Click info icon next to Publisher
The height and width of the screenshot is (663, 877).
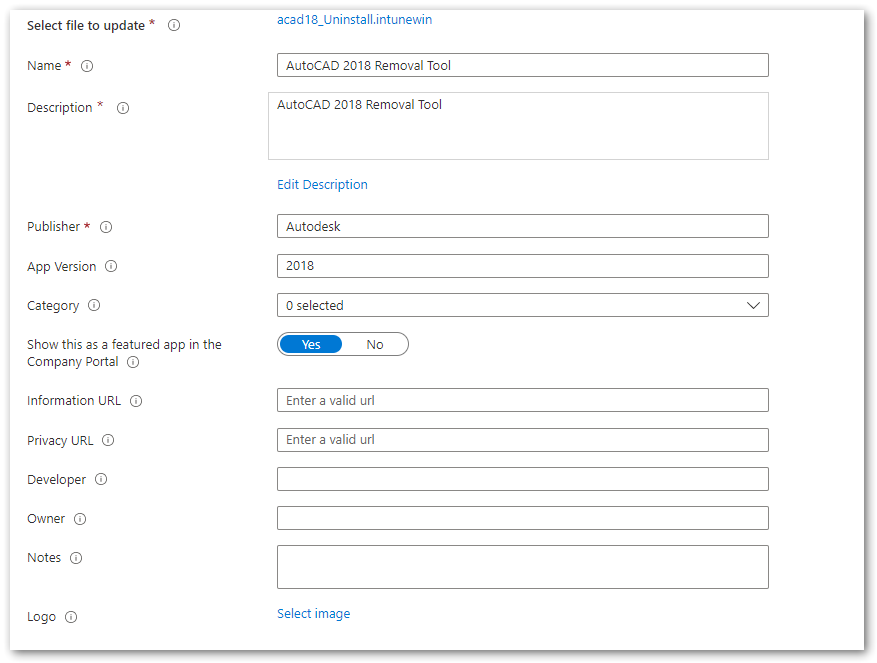[106, 227]
